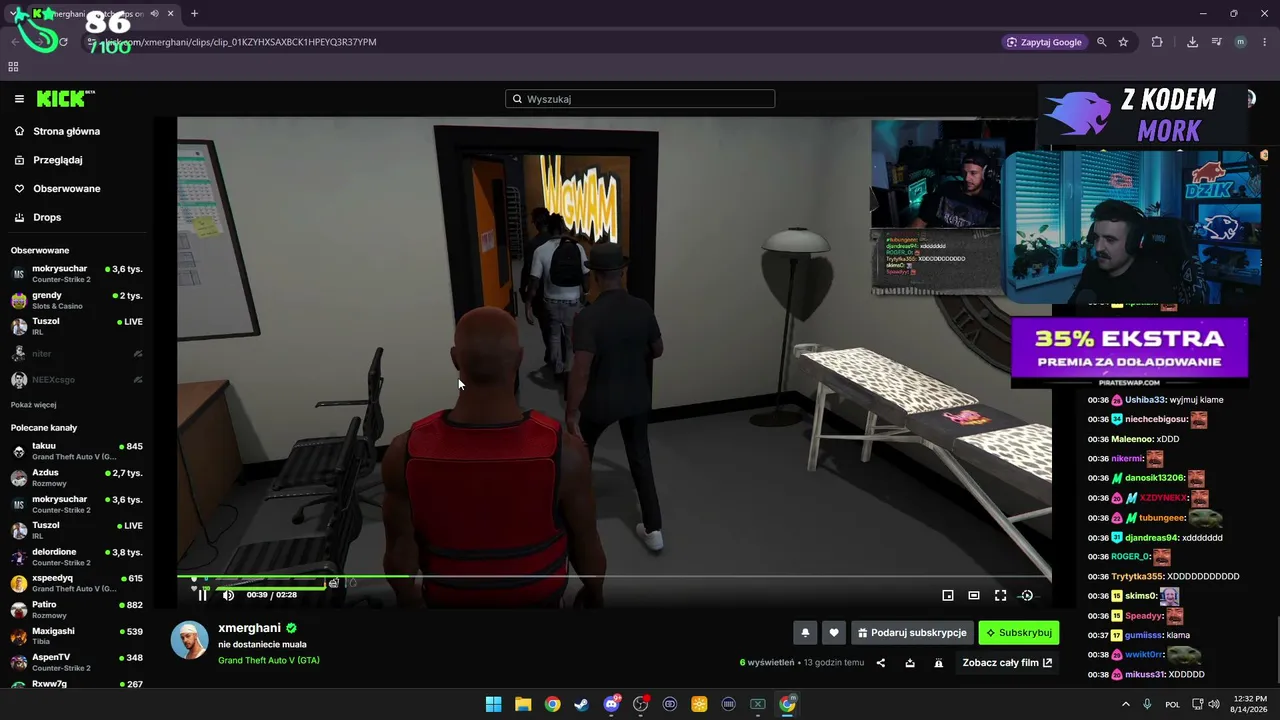
Task: Switch the POL input language
Action: (1172, 704)
